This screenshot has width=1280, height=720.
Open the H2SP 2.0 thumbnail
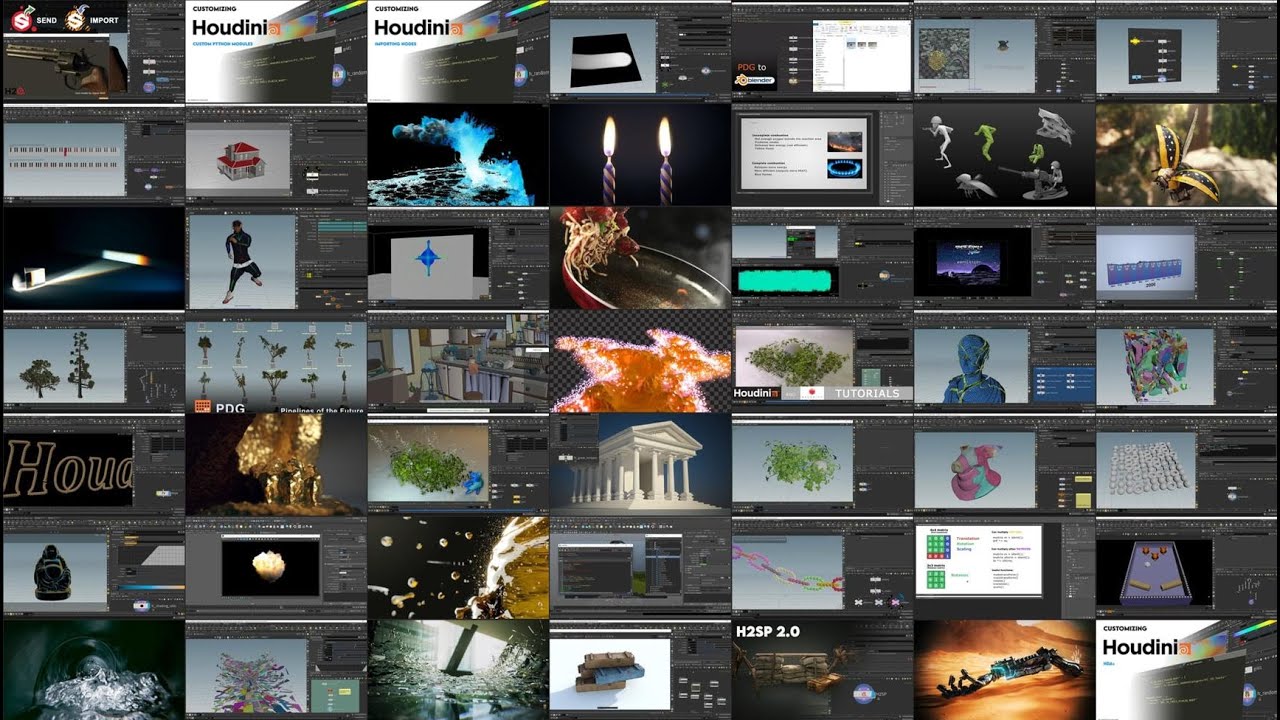pyautogui.click(x=821, y=670)
